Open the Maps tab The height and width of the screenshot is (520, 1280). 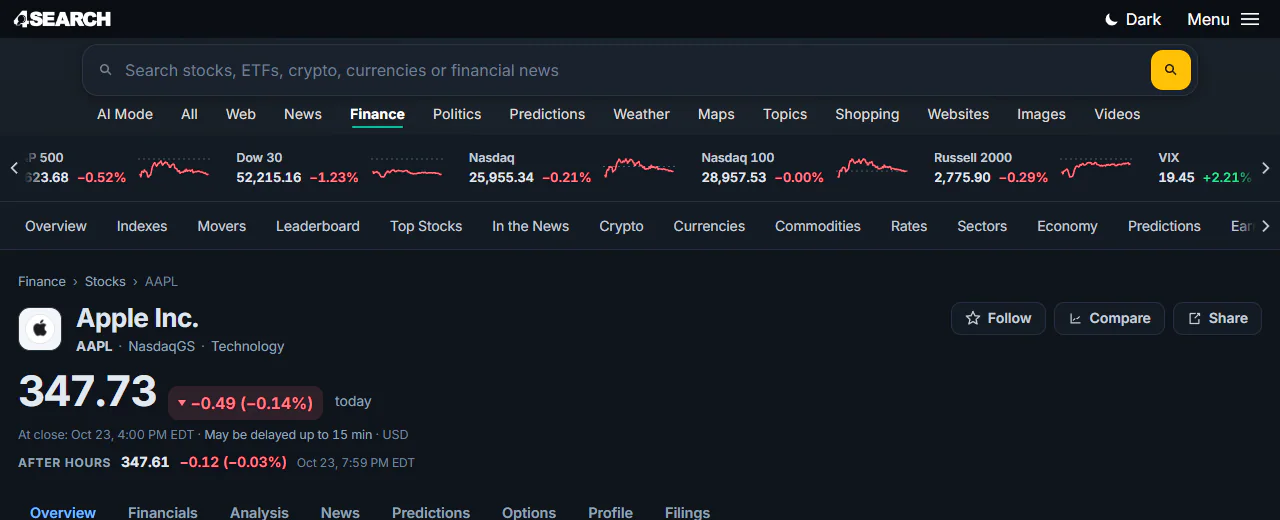pyautogui.click(x=716, y=114)
